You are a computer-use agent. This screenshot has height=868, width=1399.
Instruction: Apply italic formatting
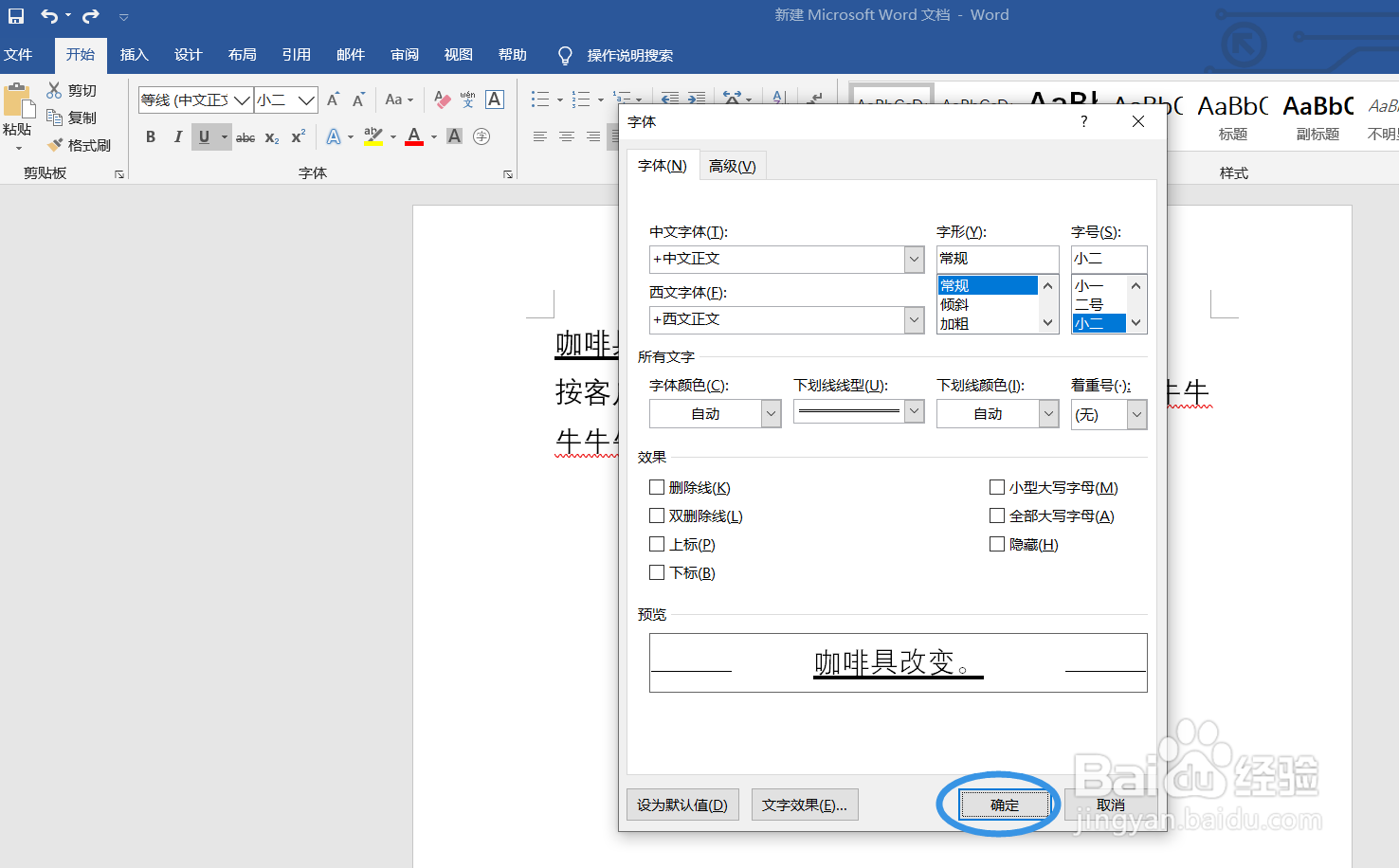coord(177,136)
